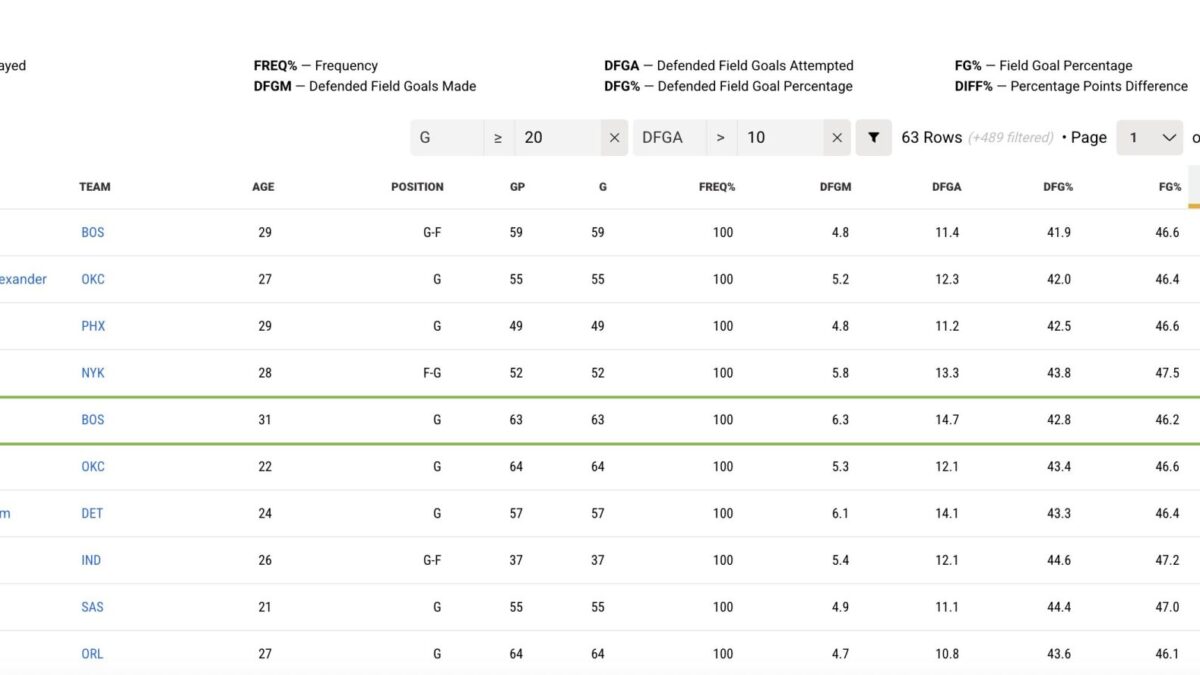Click the funnel filter icon
This screenshot has height=675, width=1200.
click(873, 137)
